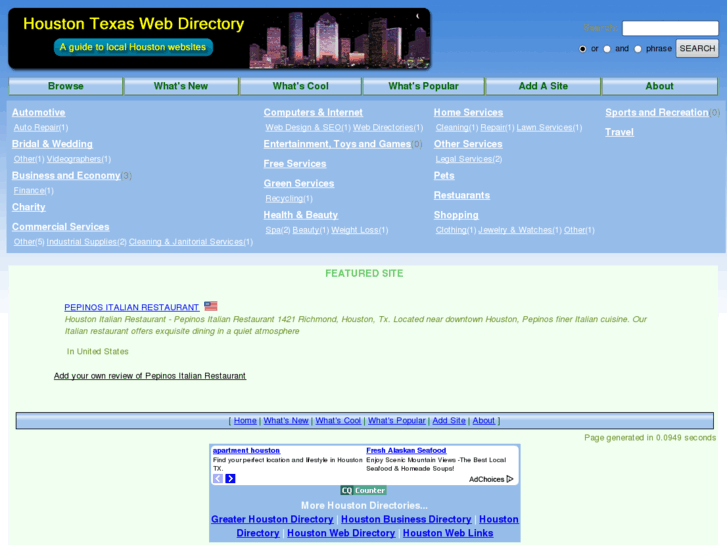727x545 pixels.
Task: Open the Home Services category
Action: point(468,112)
